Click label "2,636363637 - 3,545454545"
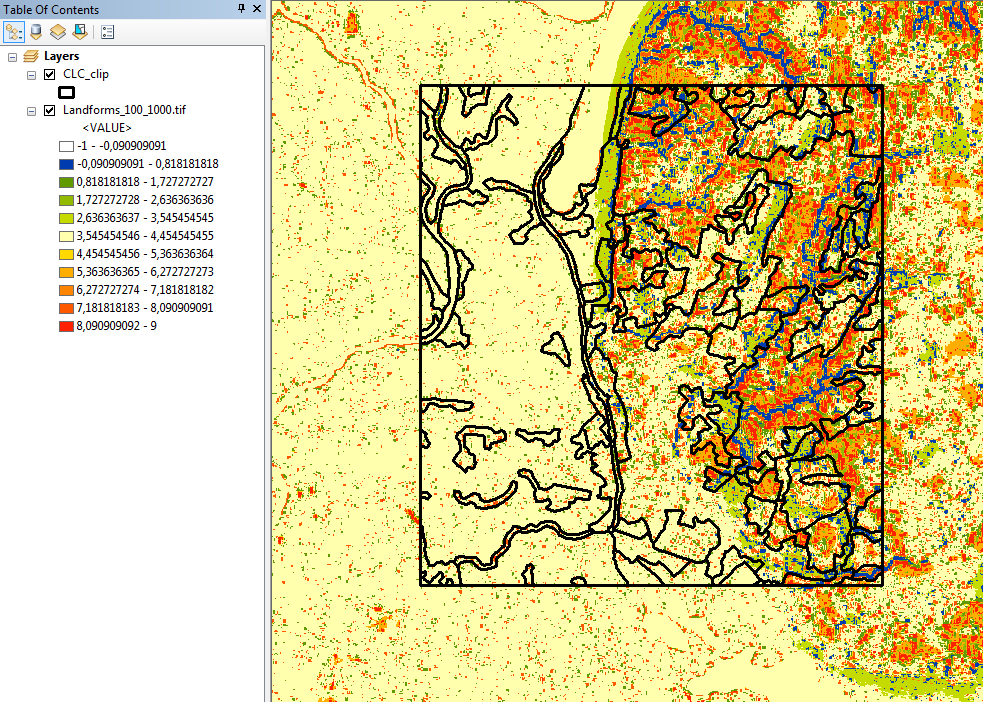983x702 pixels. click(145, 218)
